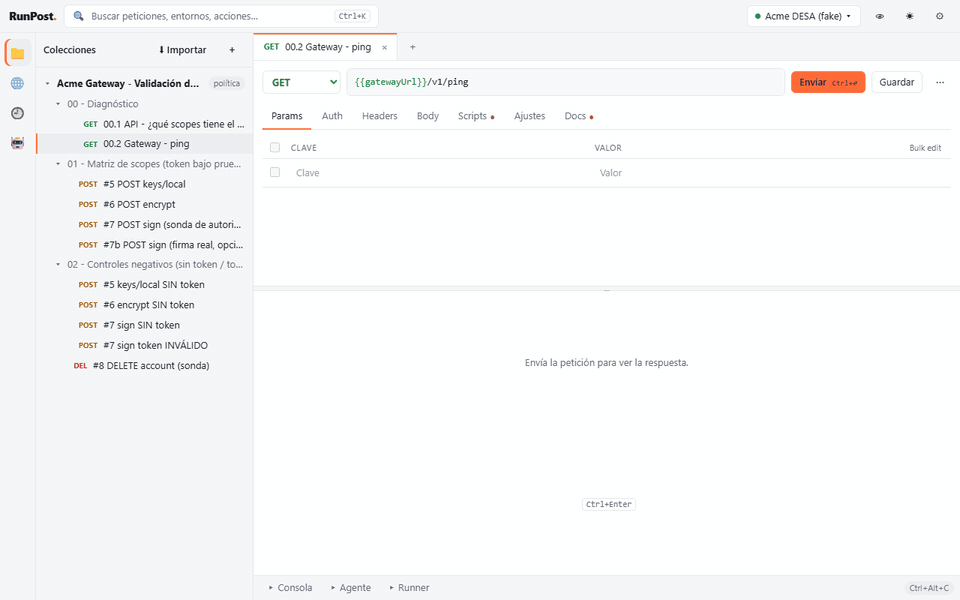Viewport: 960px width, 600px height.
Task: Open the Environments globe sidebar icon
Action: click(x=18, y=83)
